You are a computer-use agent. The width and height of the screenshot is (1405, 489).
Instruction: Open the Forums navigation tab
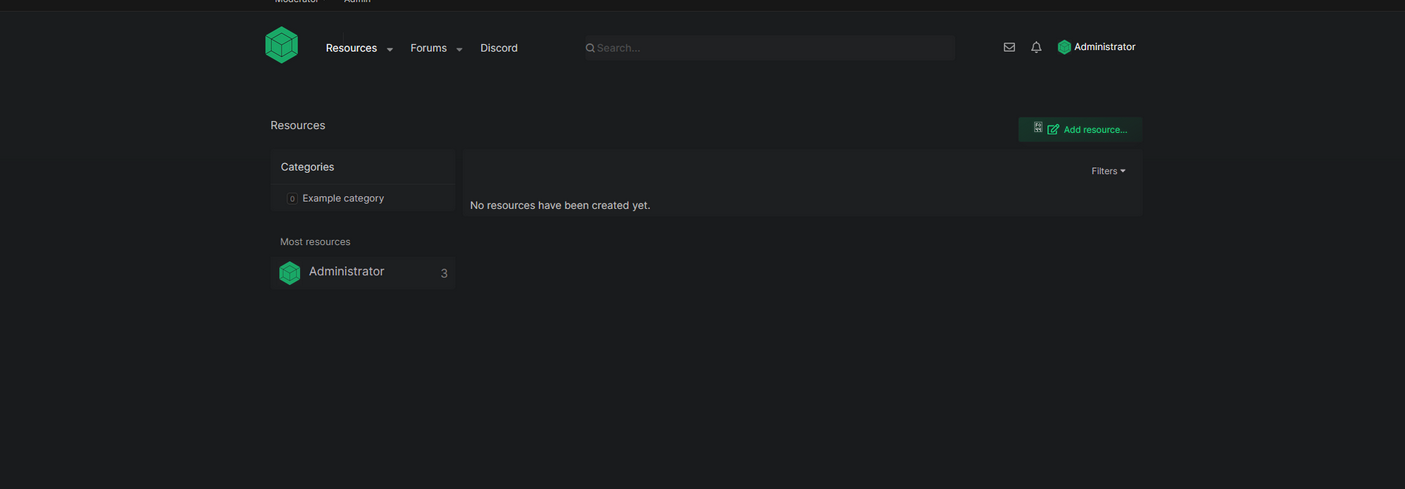pyautogui.click(x=428, y=48)
